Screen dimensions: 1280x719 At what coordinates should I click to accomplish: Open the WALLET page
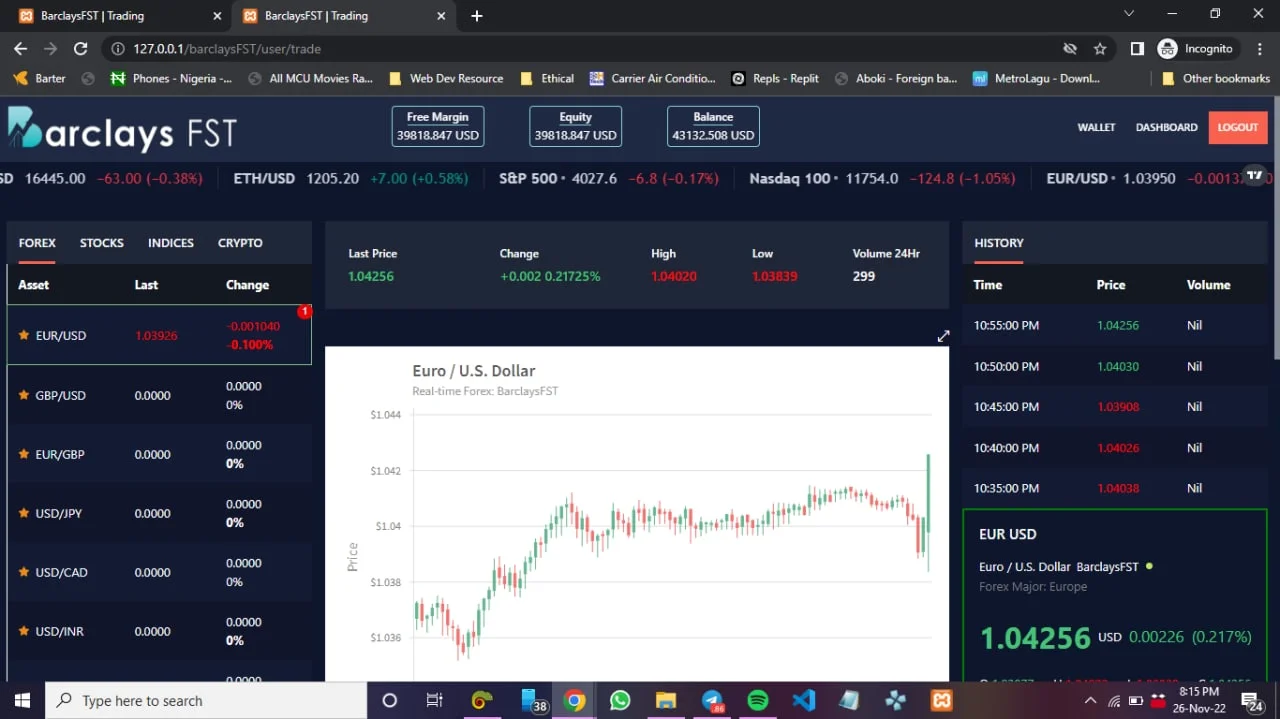point(1096,127)
